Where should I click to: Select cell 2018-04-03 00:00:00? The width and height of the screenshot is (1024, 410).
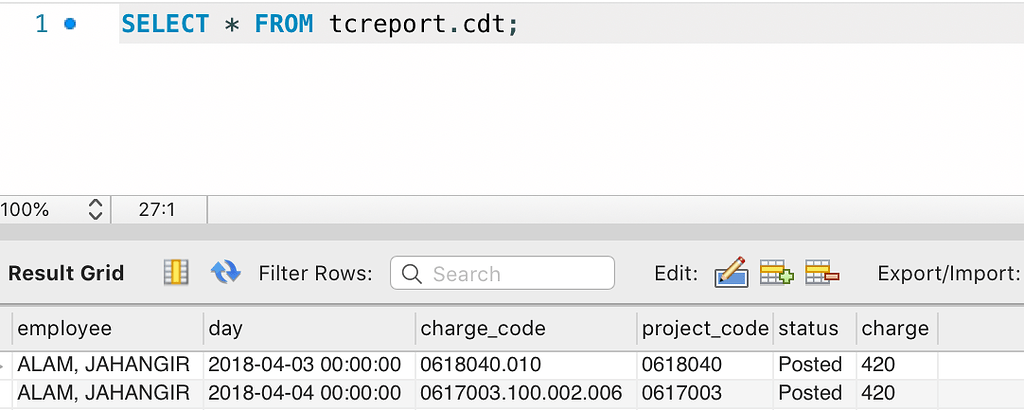coord(310,364)
